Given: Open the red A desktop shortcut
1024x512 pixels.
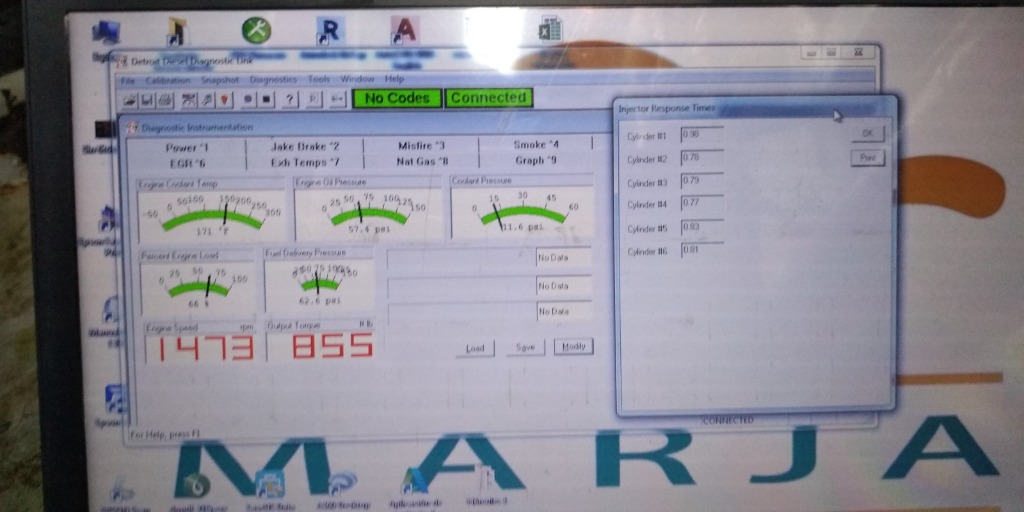Looking at the screenshot, I should 405,30.
